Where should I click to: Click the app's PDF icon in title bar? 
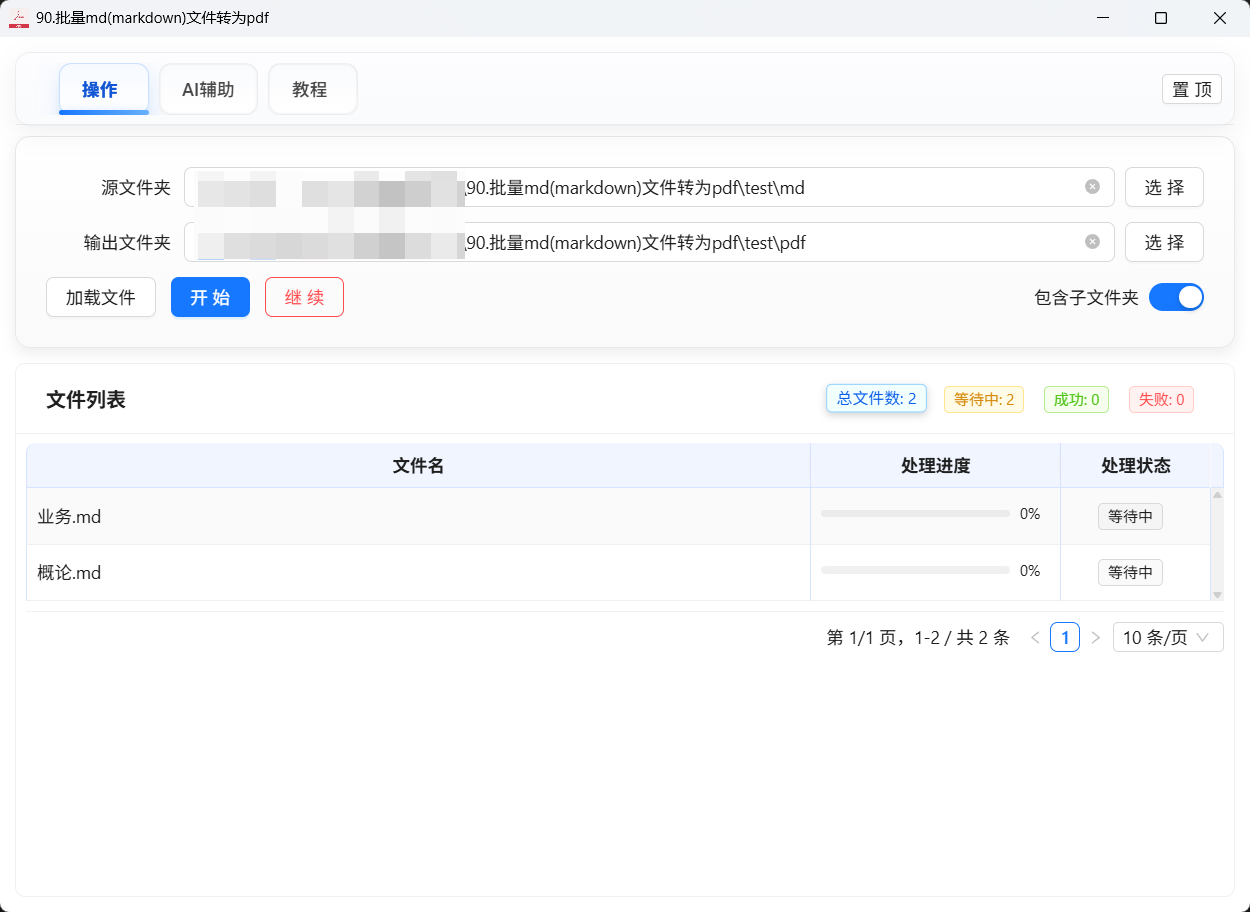(x=18, y=17)
